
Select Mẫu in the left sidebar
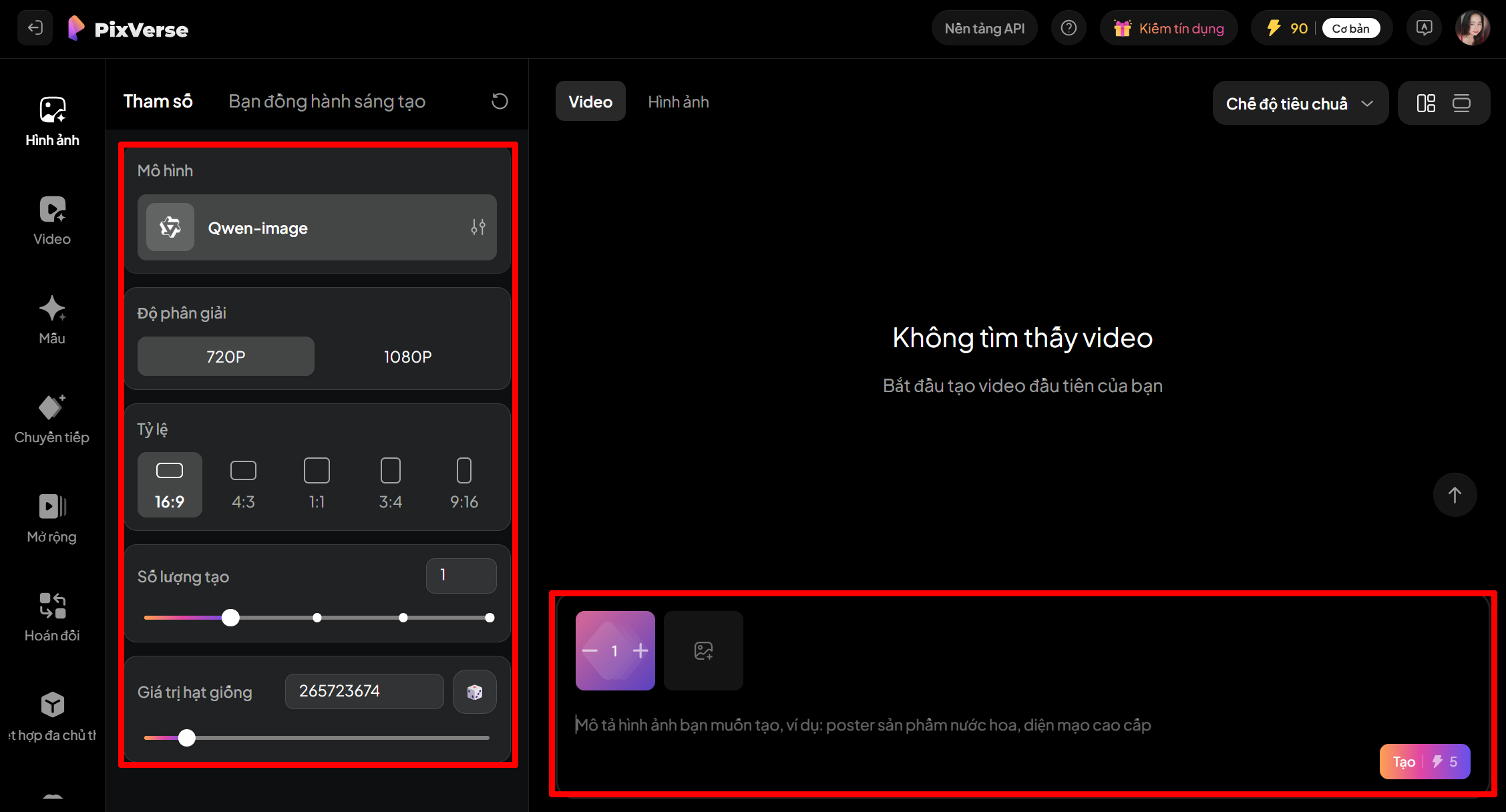(x=51, y=319)
